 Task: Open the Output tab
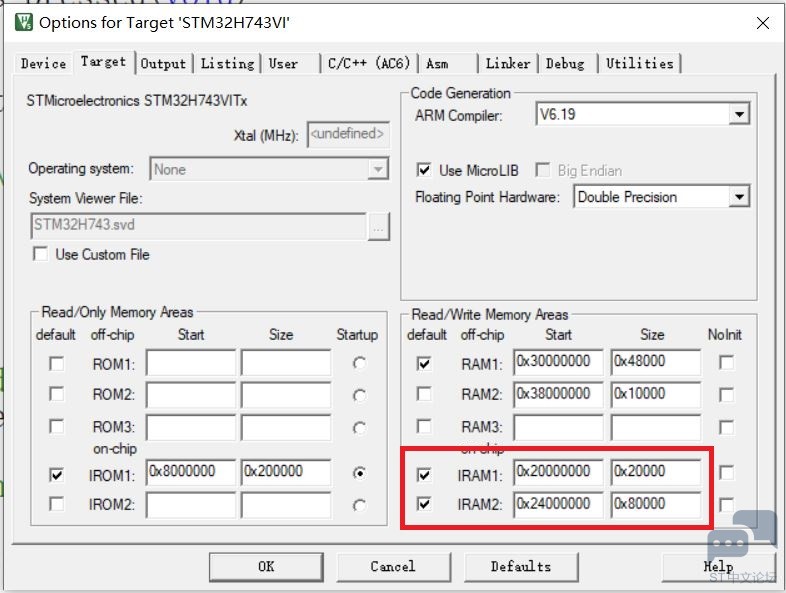tap(163, 64)
